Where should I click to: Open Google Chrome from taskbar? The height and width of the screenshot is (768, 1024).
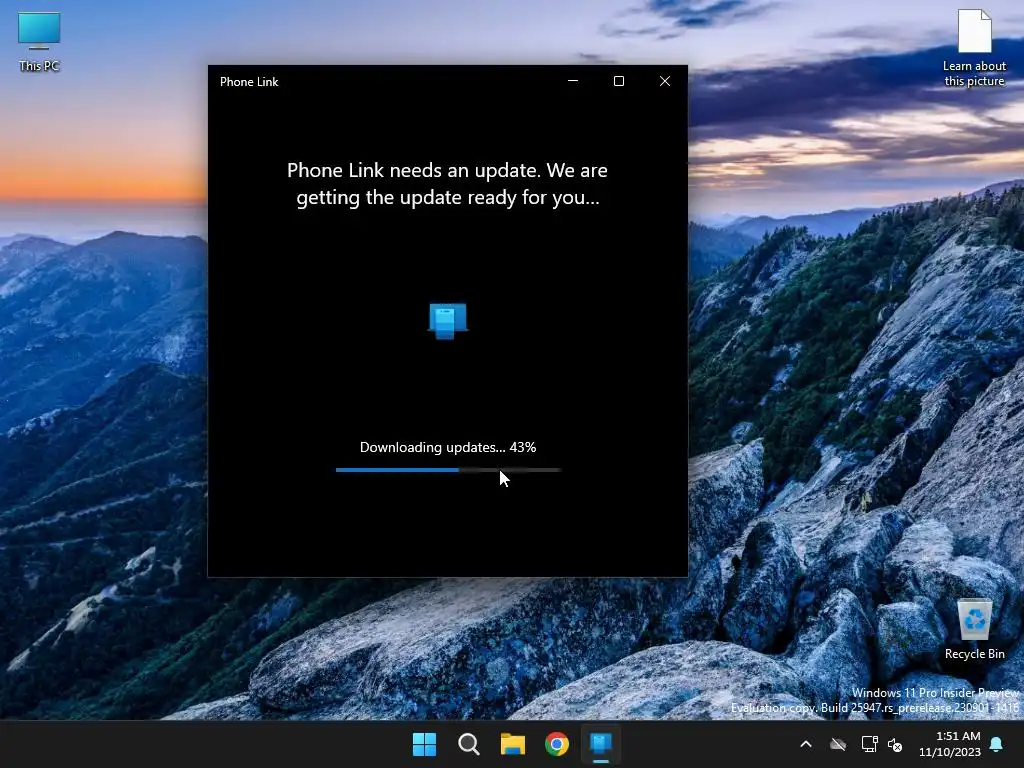[557, 744]
